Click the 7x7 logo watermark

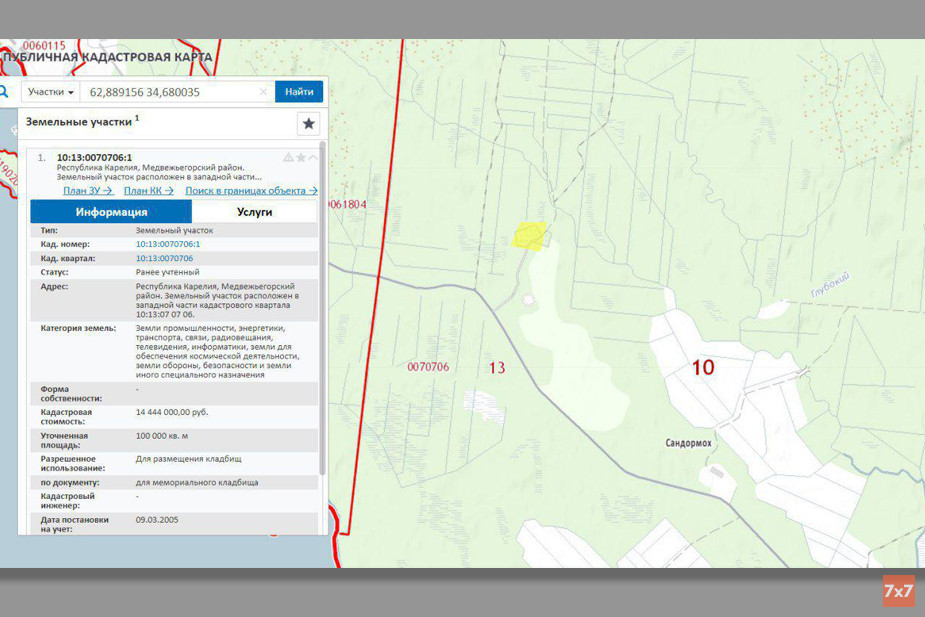coord(898,591)
